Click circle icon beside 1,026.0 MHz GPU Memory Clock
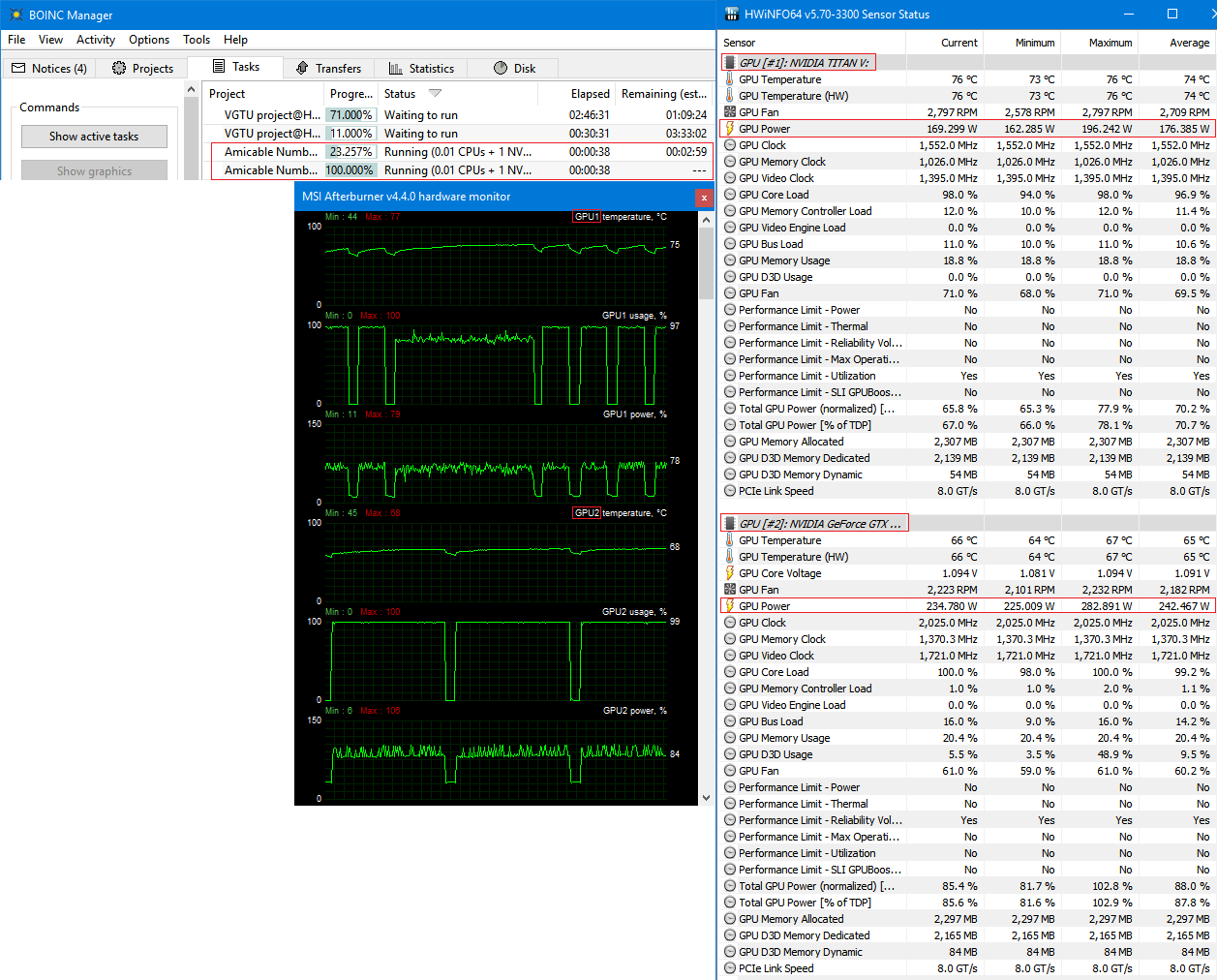This screenshot has height=980, width=1217. pos(730,162)
